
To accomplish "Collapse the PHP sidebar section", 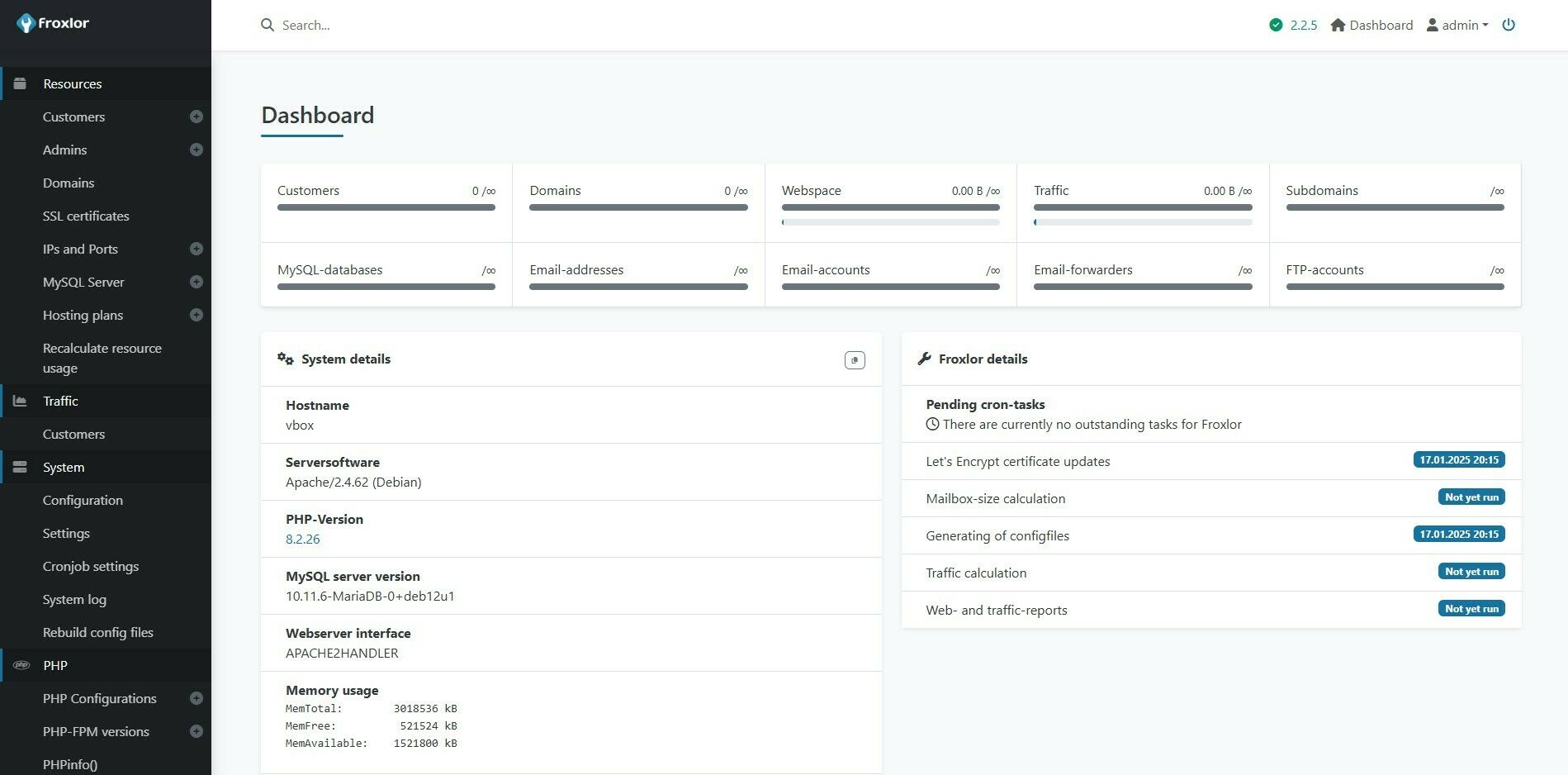I will [x=106, y=665].
